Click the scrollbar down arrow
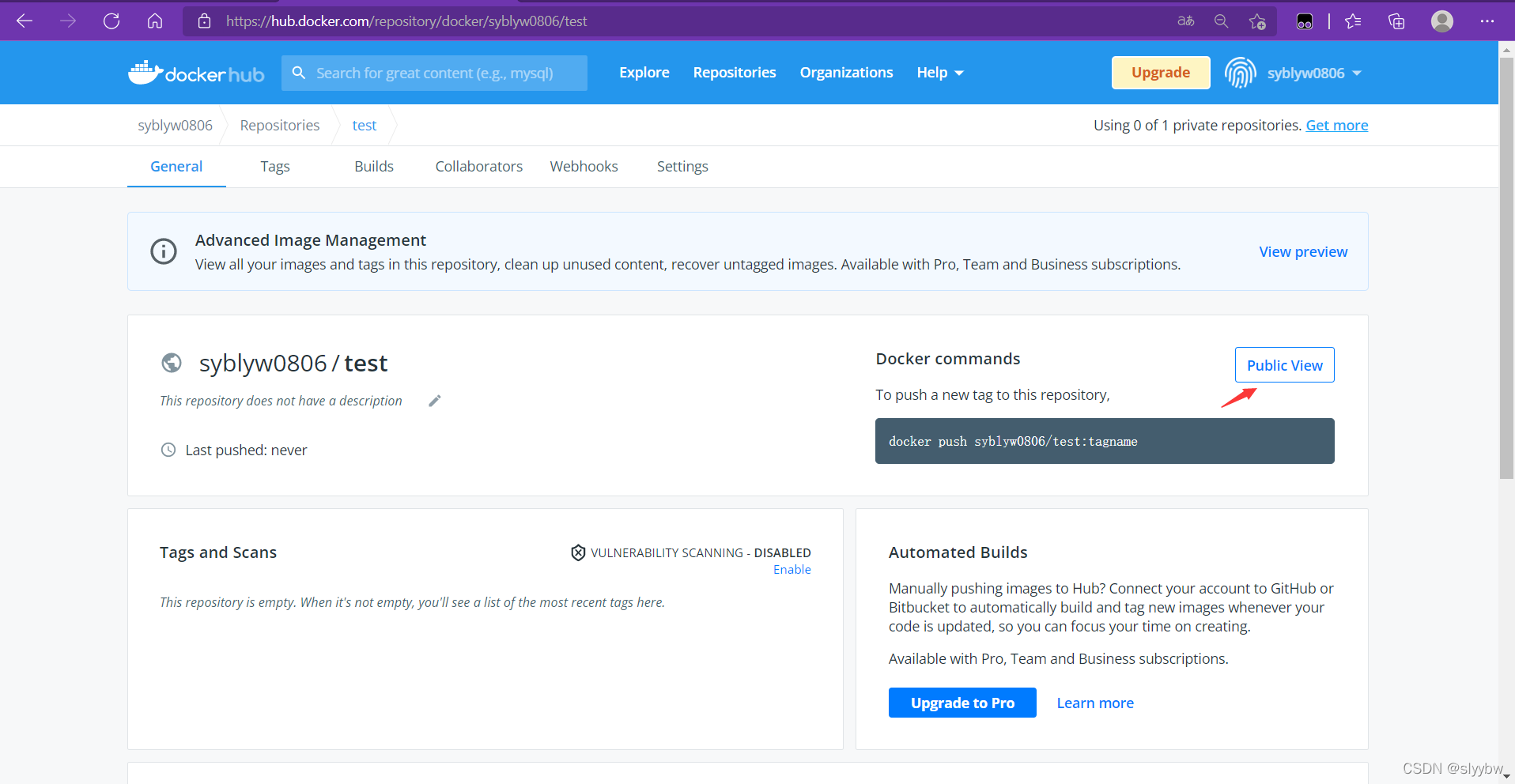The height and width of the screenshot is (784, 1515). pyautogui.click(x=1506, y=777)
